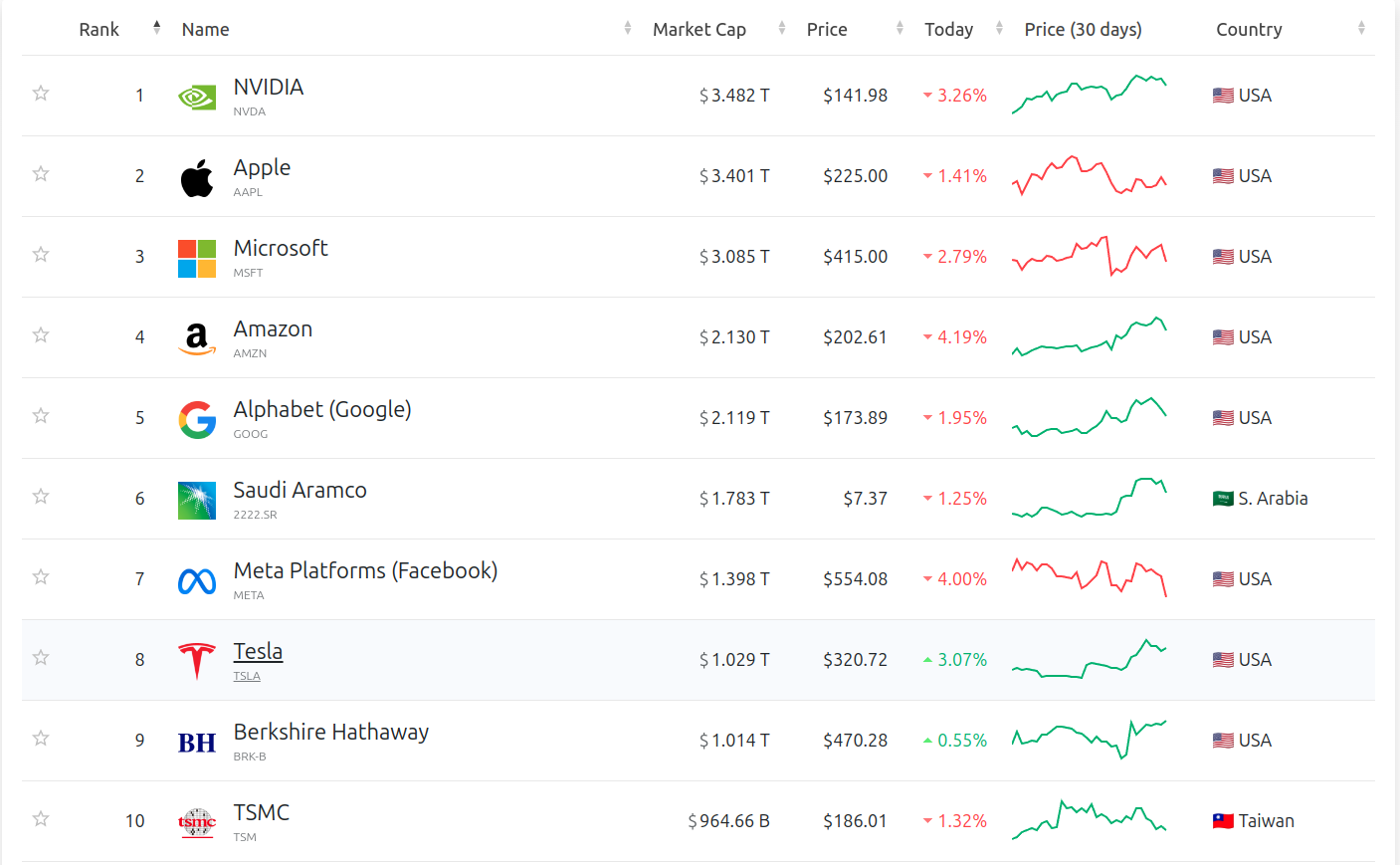Click Amazon's 4.19% daily change

(x=955, y=337)
